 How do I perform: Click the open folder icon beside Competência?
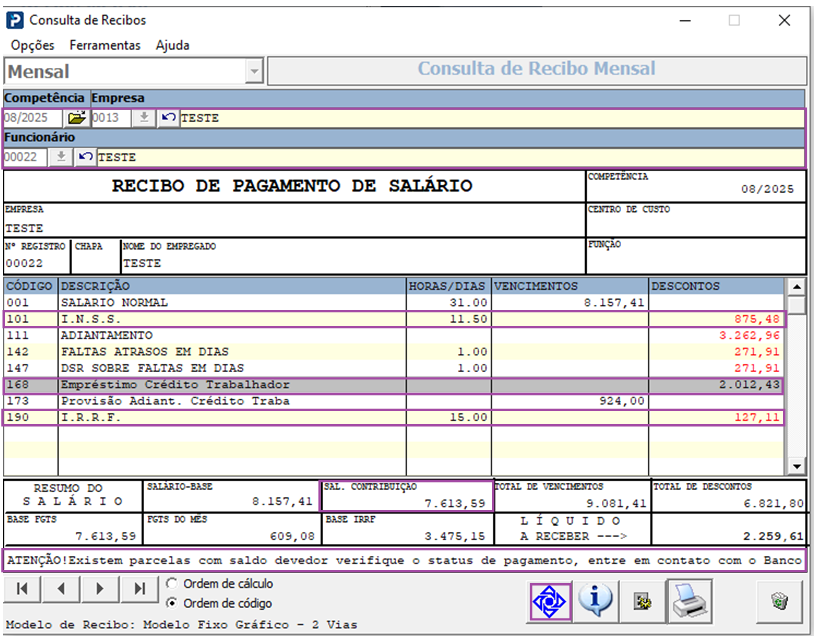coord(77,118)
